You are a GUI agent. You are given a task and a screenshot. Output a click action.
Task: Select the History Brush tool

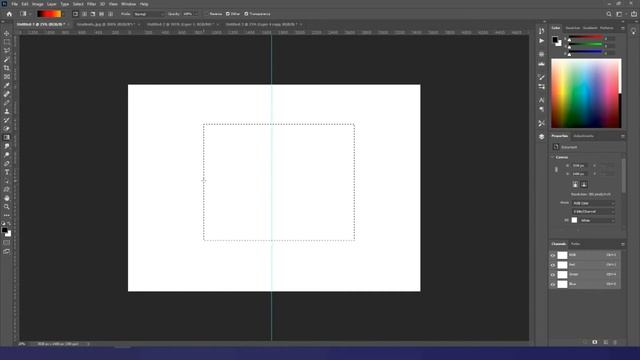pyautogui.click(x=7, y=120)
